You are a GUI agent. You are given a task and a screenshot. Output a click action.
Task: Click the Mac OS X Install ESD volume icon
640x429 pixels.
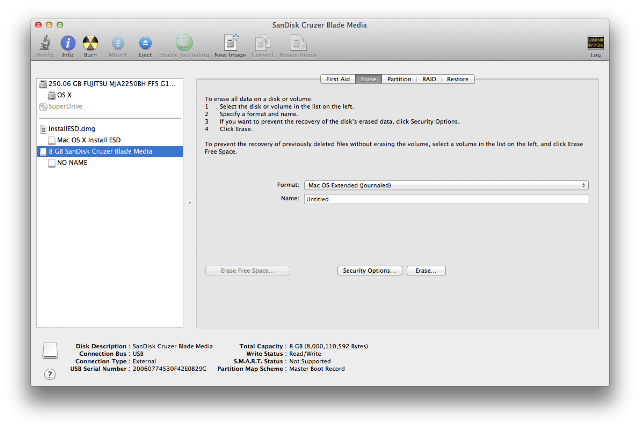click(51, 140)
